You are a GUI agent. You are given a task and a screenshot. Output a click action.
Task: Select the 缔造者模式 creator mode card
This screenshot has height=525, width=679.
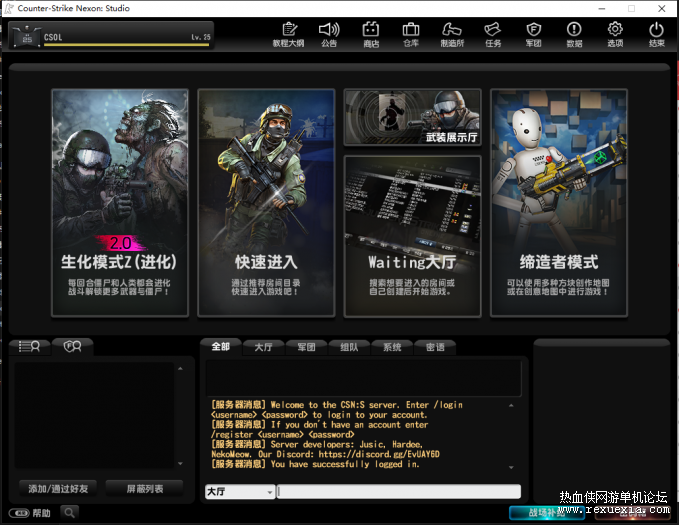[559, 203]
